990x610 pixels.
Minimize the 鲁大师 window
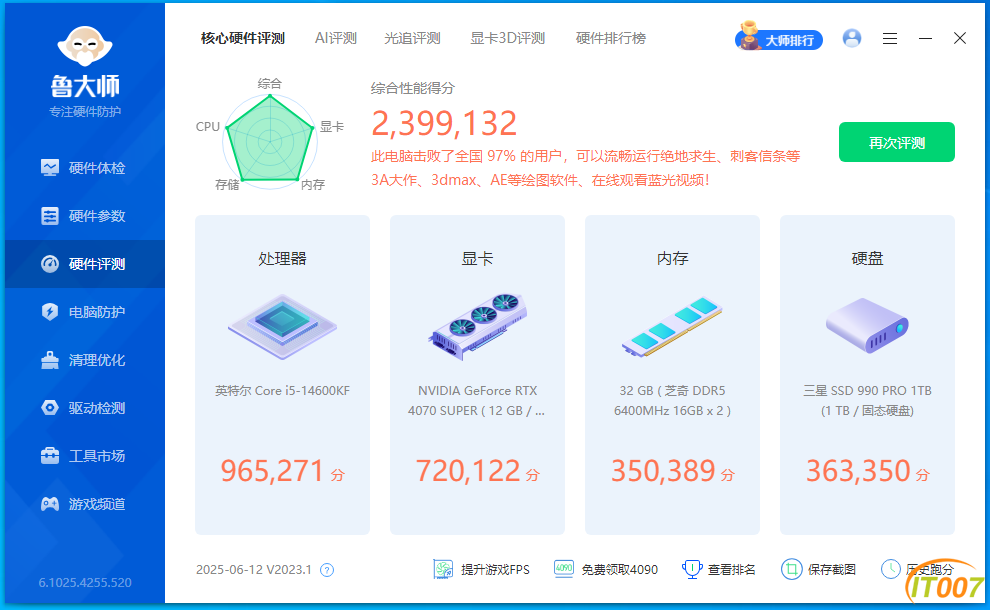(925, 39)
